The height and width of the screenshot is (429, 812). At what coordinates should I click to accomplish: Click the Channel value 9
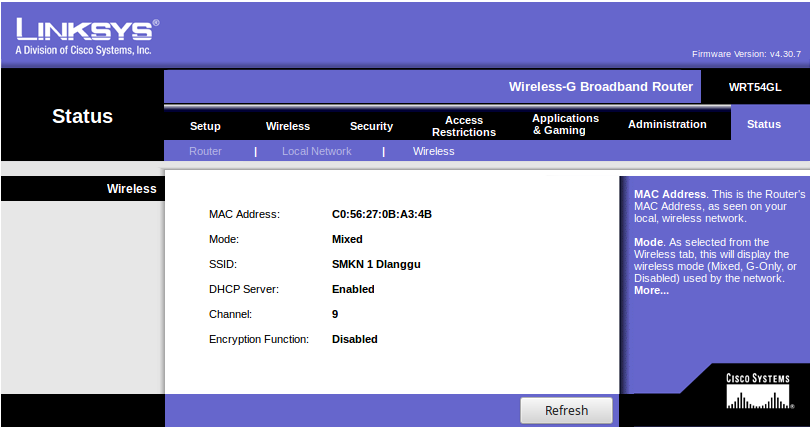tap(335, 314)
